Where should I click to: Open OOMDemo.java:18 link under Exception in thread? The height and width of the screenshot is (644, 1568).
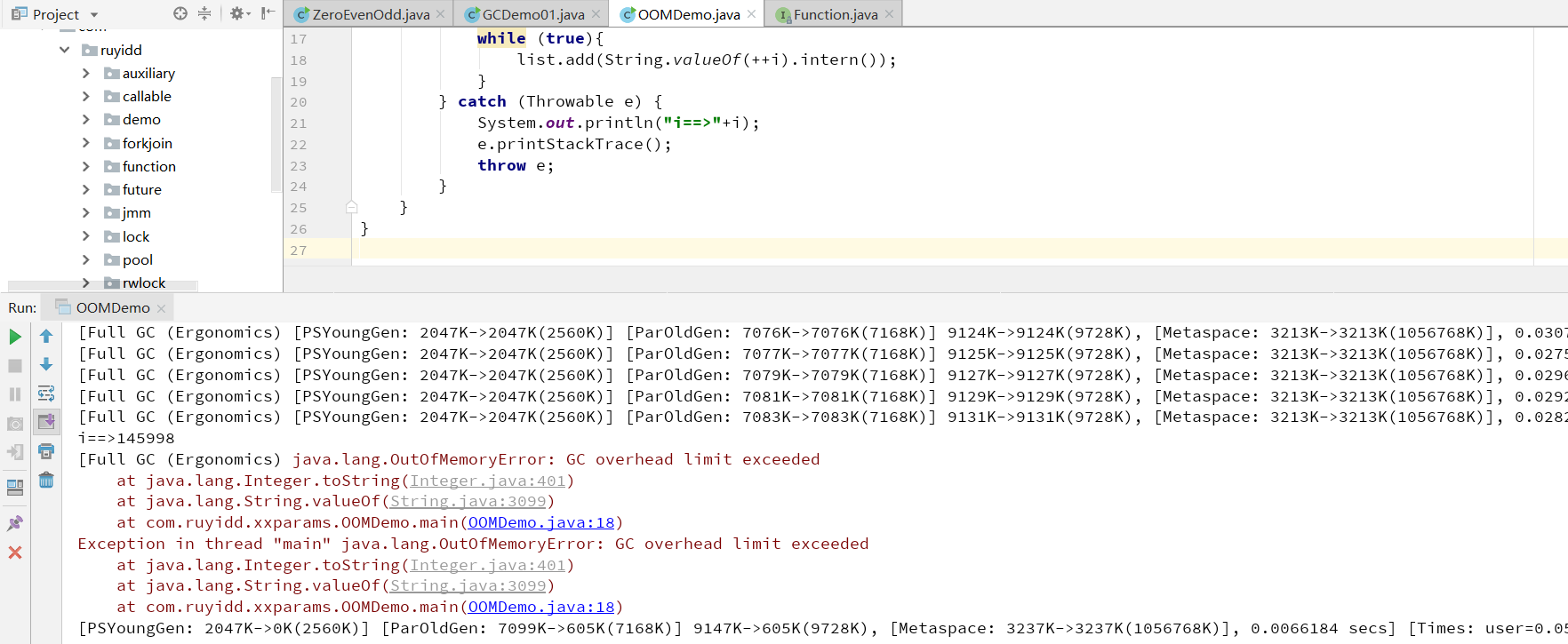coord(541,607)
